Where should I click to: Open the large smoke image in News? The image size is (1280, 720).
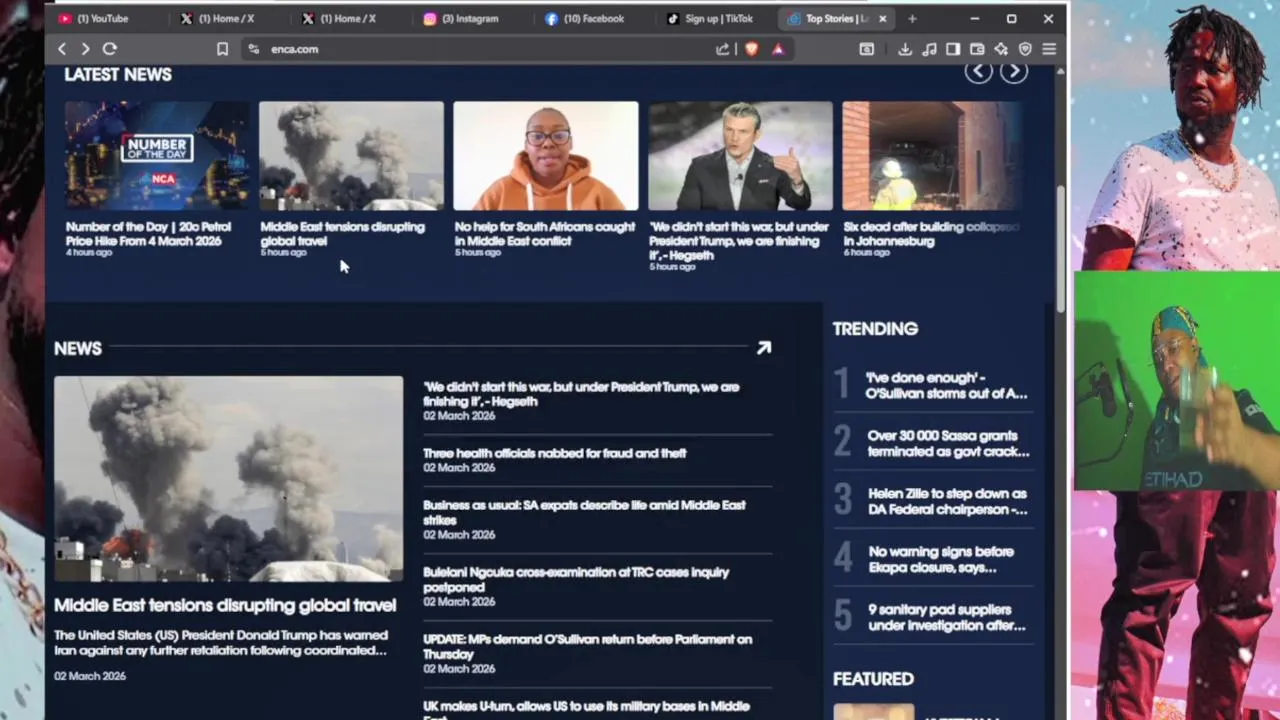coord(228,479)
